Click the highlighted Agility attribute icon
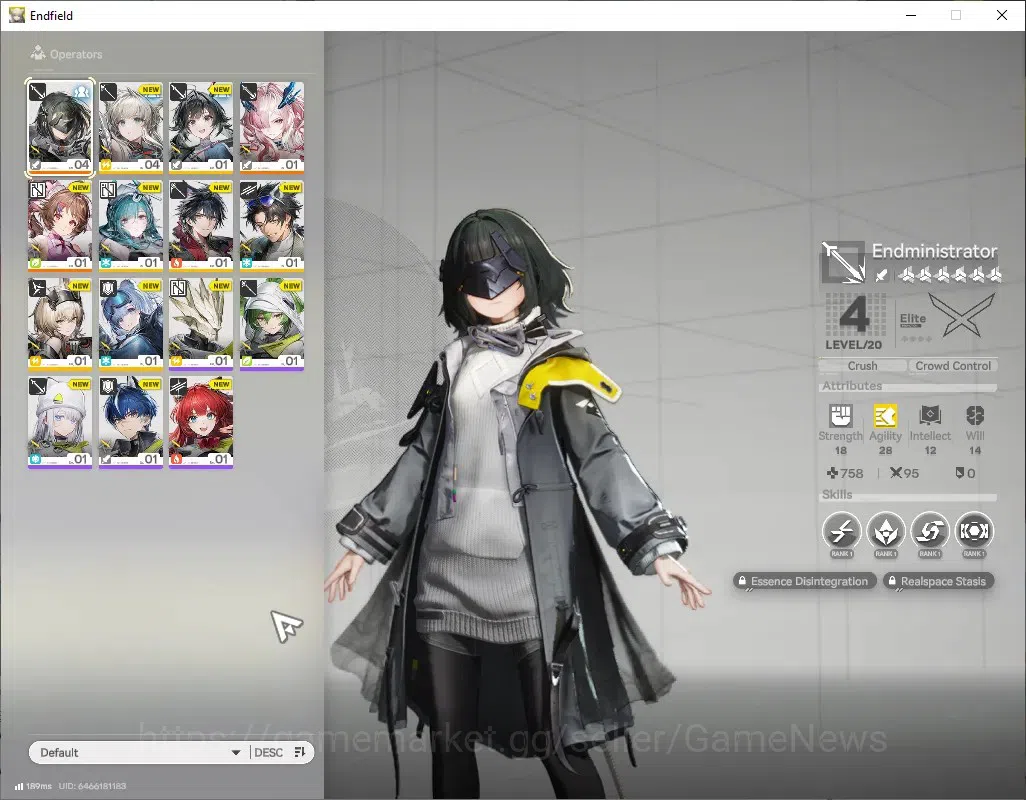 click(885, 415)
